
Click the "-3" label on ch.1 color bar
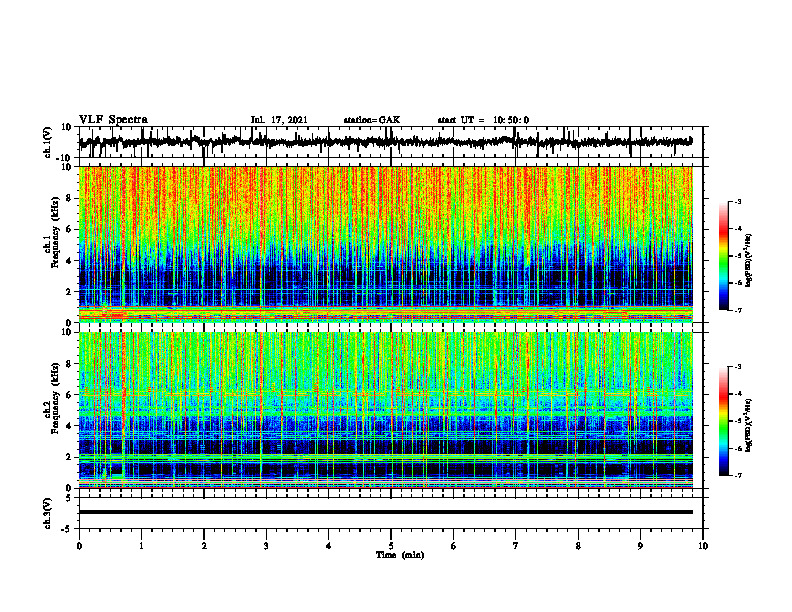[738, 202]
